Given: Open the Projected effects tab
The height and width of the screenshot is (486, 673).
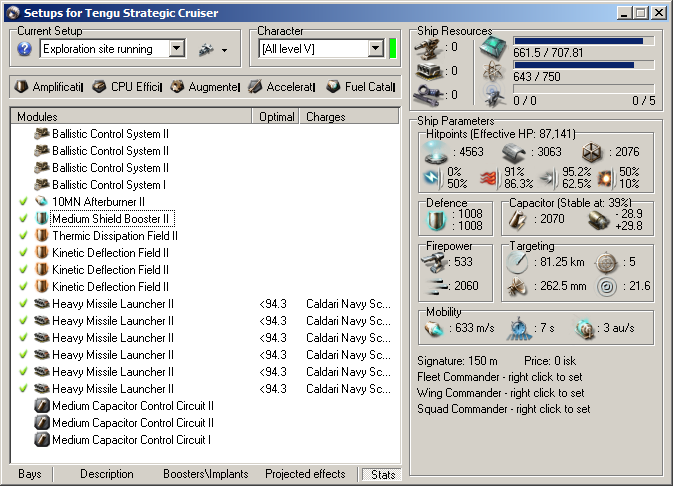Looking at the screenshot, I should click(x=305, y=474).
